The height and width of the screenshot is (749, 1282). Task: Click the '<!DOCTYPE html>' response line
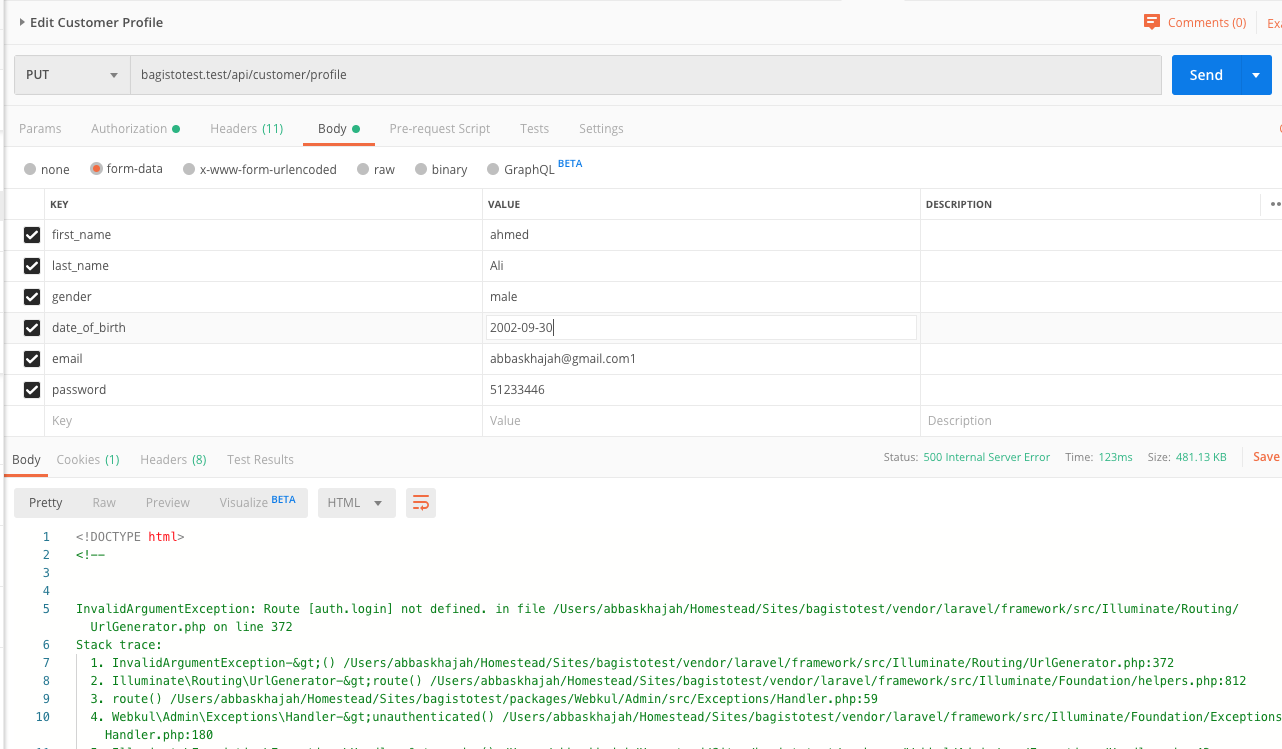130,537
